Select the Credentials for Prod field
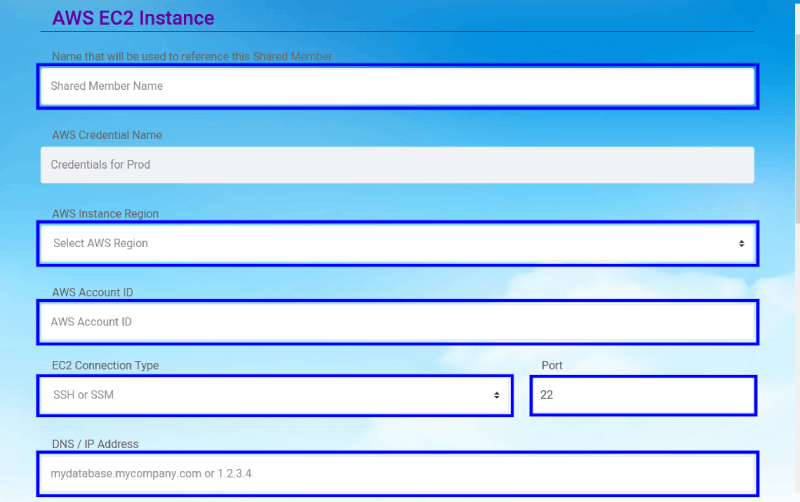Image resolution: width=800 pixels, height=502 pixels. [x=397, y=165]
